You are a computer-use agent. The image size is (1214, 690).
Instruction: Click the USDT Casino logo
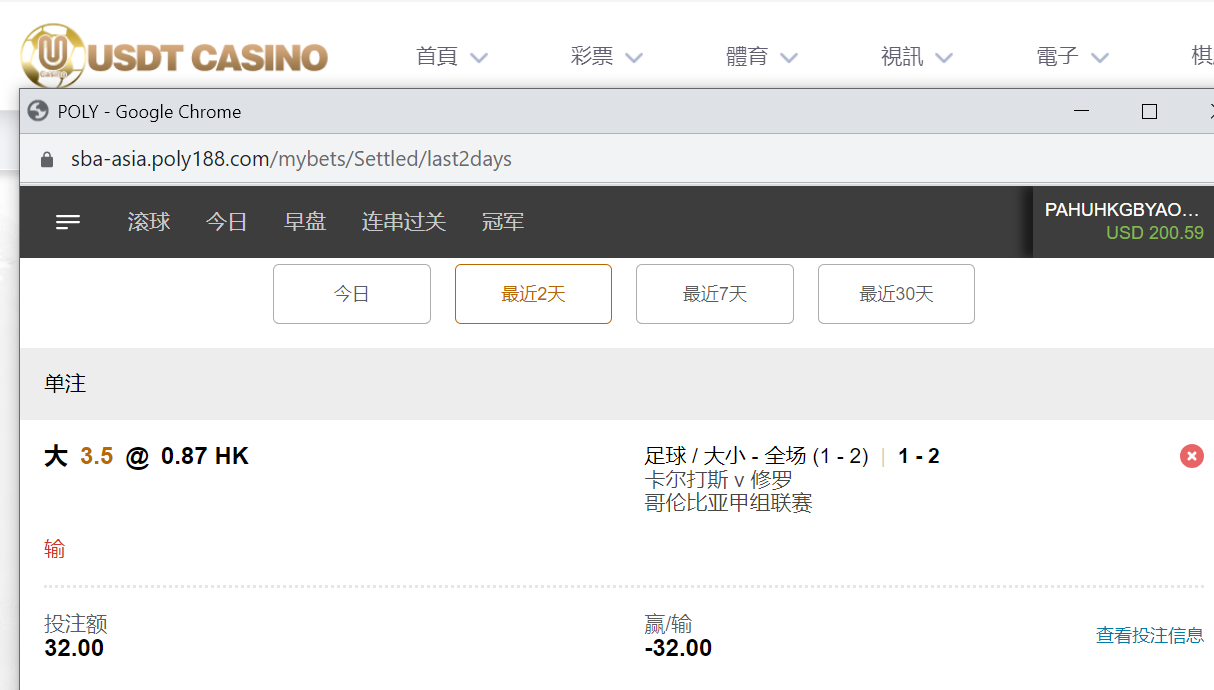pyautogui.click(x=175, y=56)
